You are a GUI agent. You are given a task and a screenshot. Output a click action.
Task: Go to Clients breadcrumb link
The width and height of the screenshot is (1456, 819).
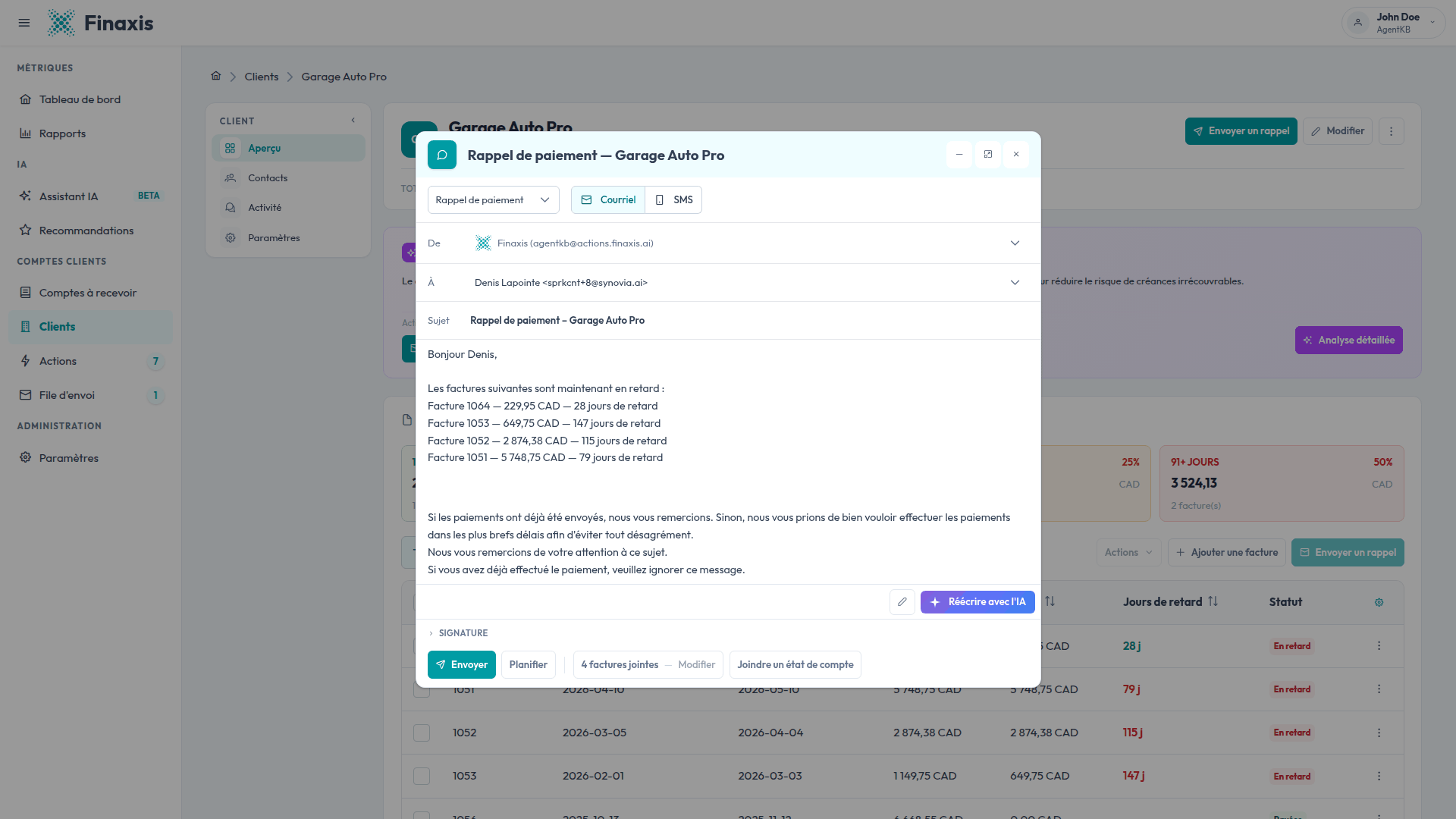click(262, 77)
